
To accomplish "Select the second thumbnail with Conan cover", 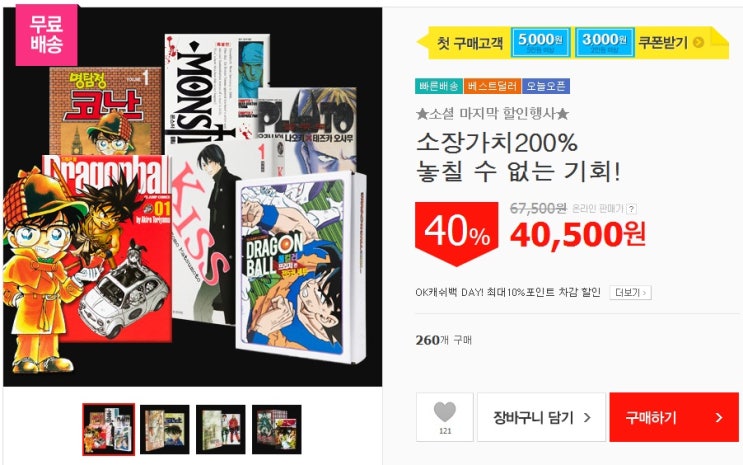I will point(165,429).
